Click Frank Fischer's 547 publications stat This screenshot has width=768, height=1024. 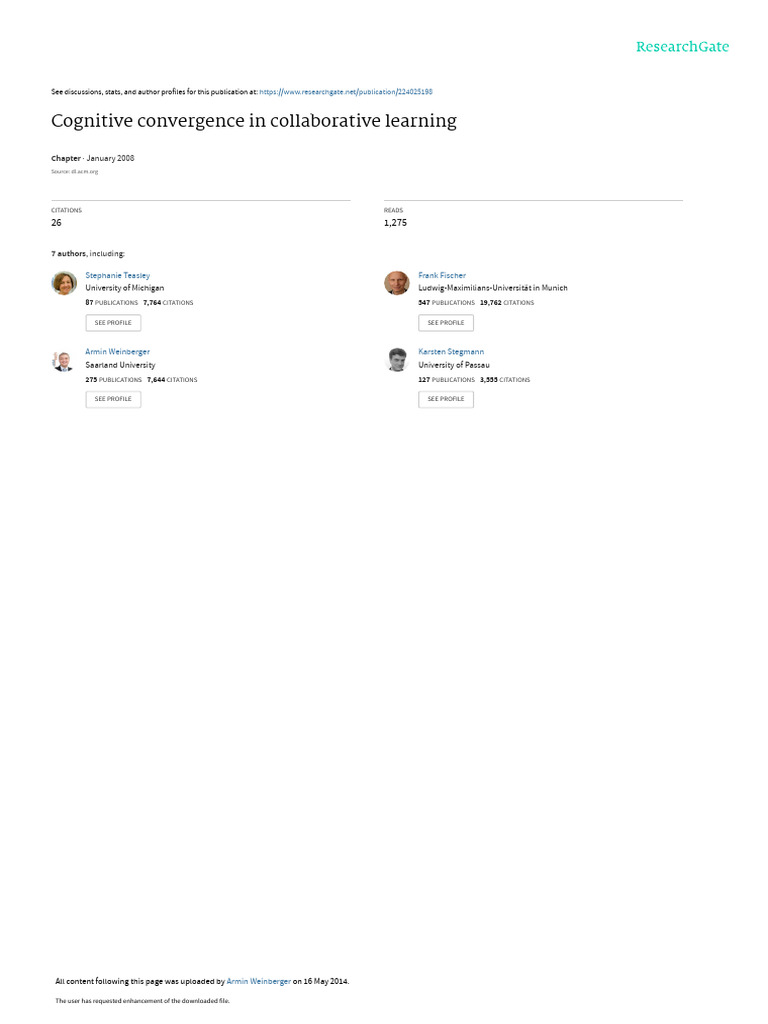447,303
